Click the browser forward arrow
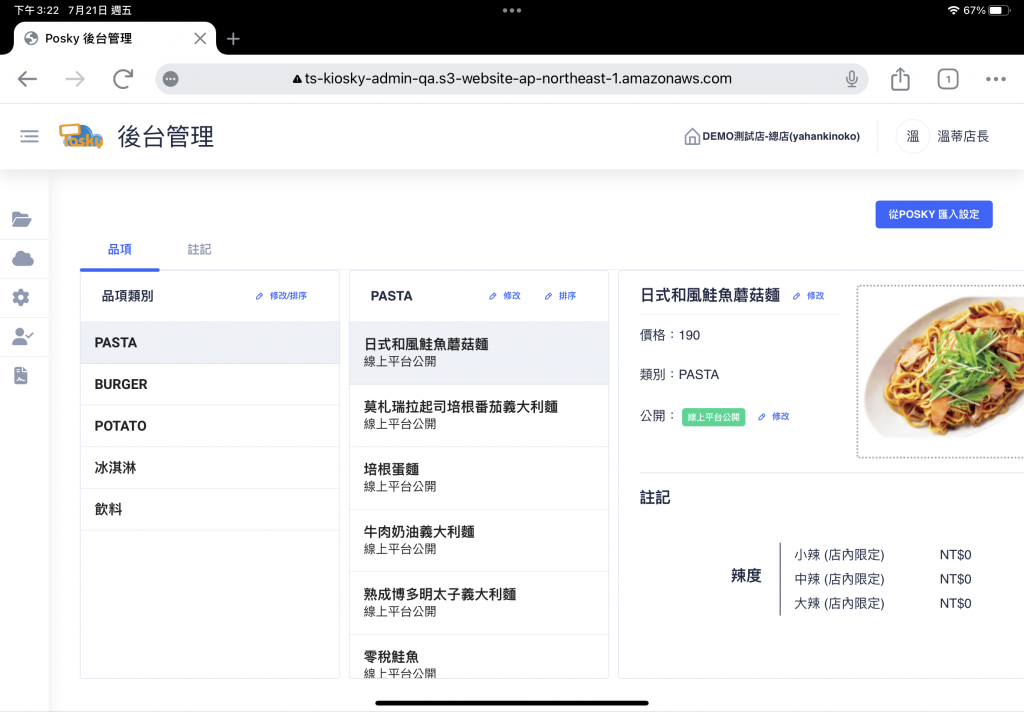The width and height of the screenshot is (1024, 712). click(75, 79)
